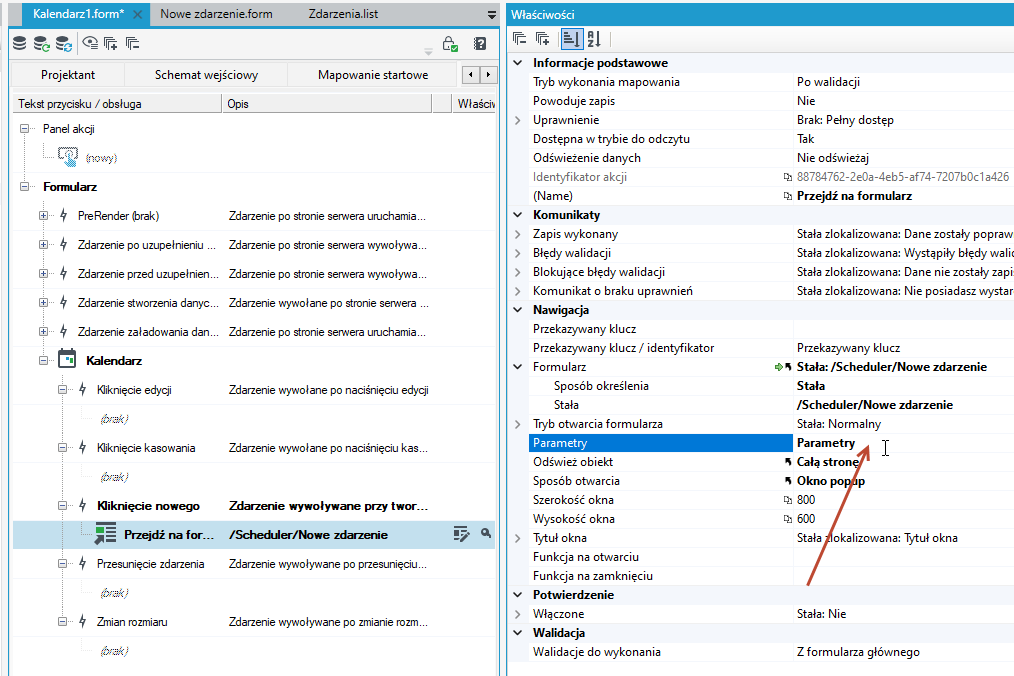Click the calendar icon beside Kalendarz node
Viewport: 1014px width, 676px height.
pos(67,359)
